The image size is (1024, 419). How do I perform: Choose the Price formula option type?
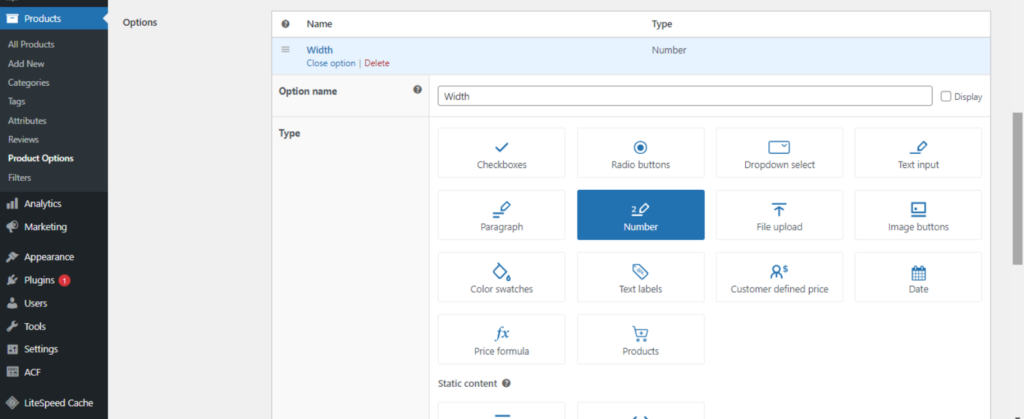(x=501, y=339)
